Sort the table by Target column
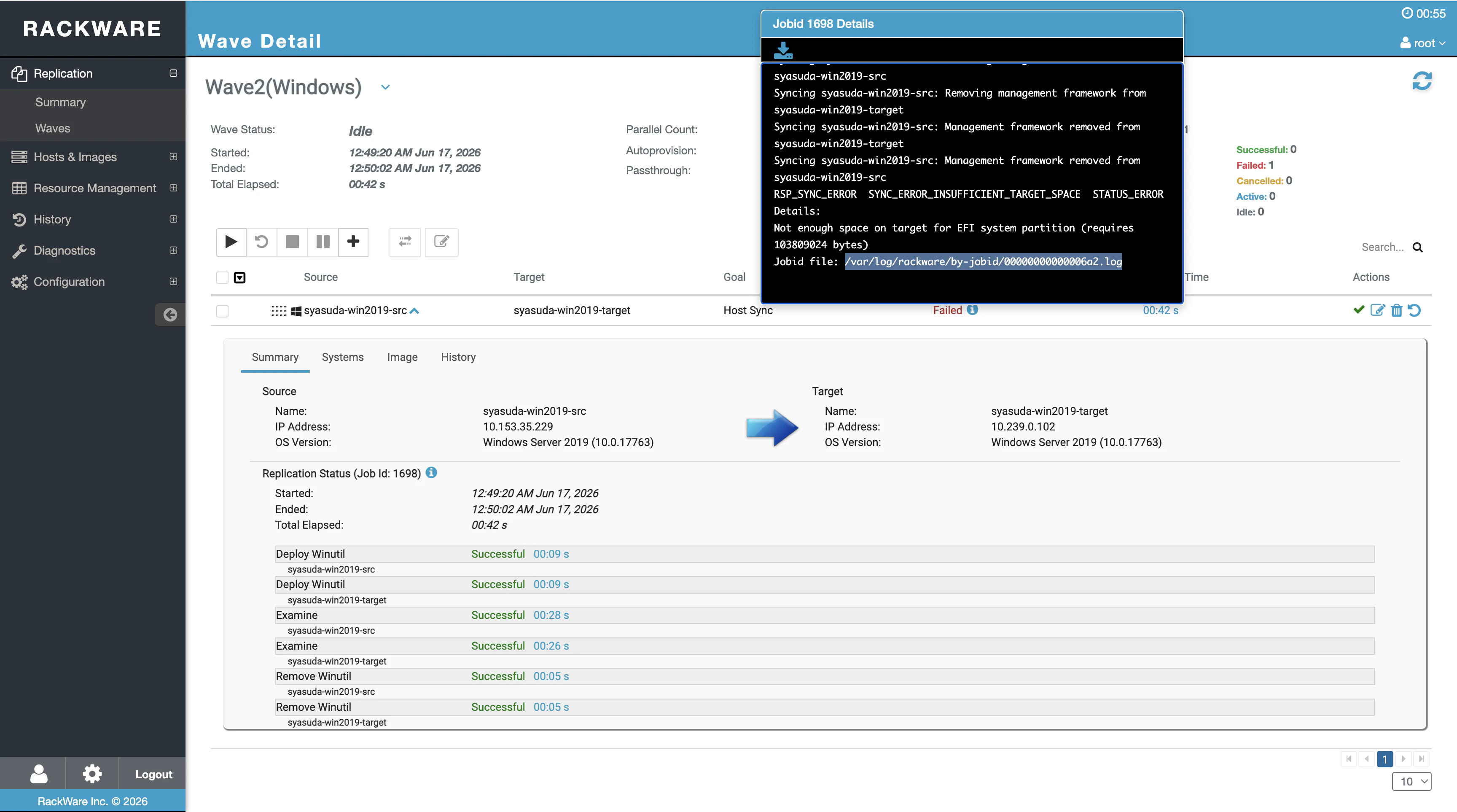Screen dimensions: 1457x812 pyautogui.click(x=529, y=277)
